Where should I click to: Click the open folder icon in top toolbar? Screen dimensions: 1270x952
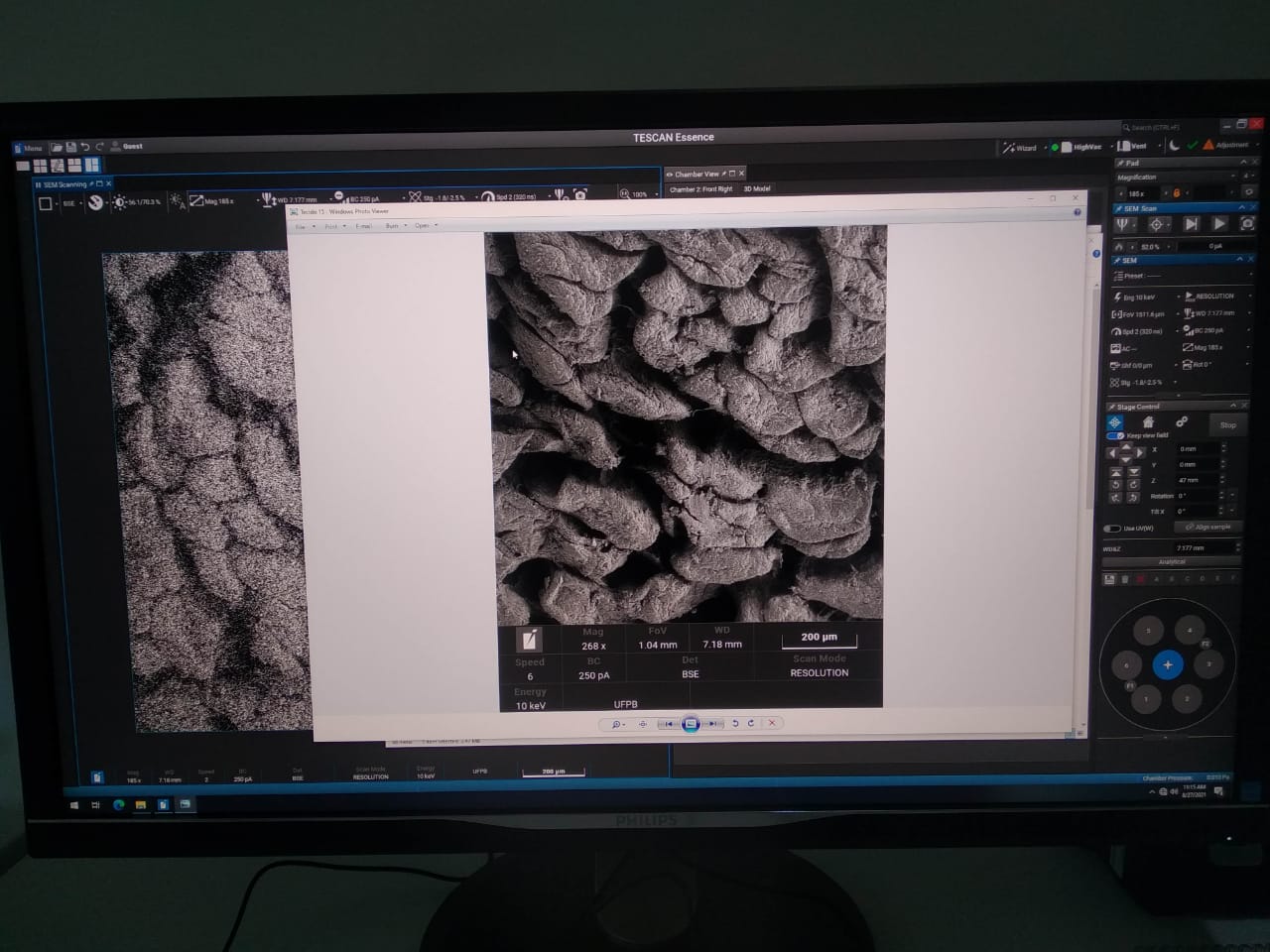coord(58,147)
